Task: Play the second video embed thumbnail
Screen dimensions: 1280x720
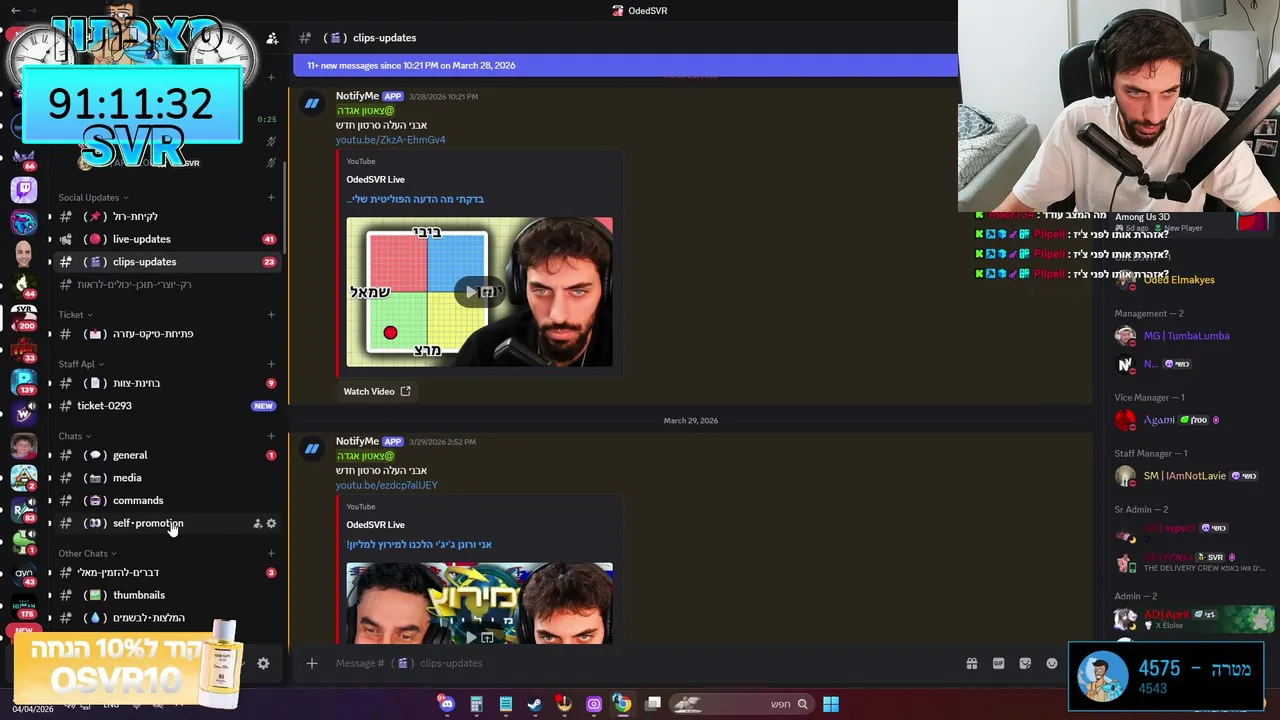Action: 479,603
